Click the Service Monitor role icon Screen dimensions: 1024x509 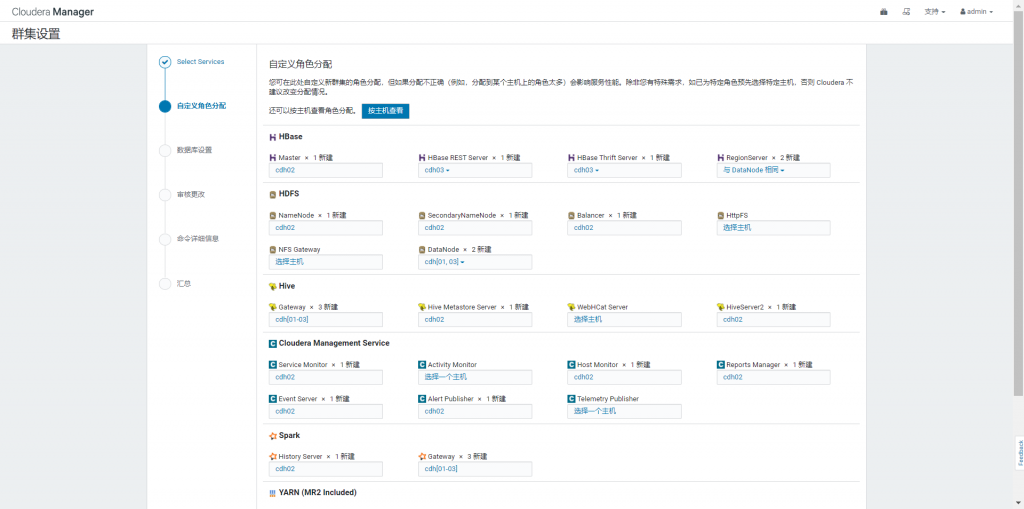tap(273, 365)
